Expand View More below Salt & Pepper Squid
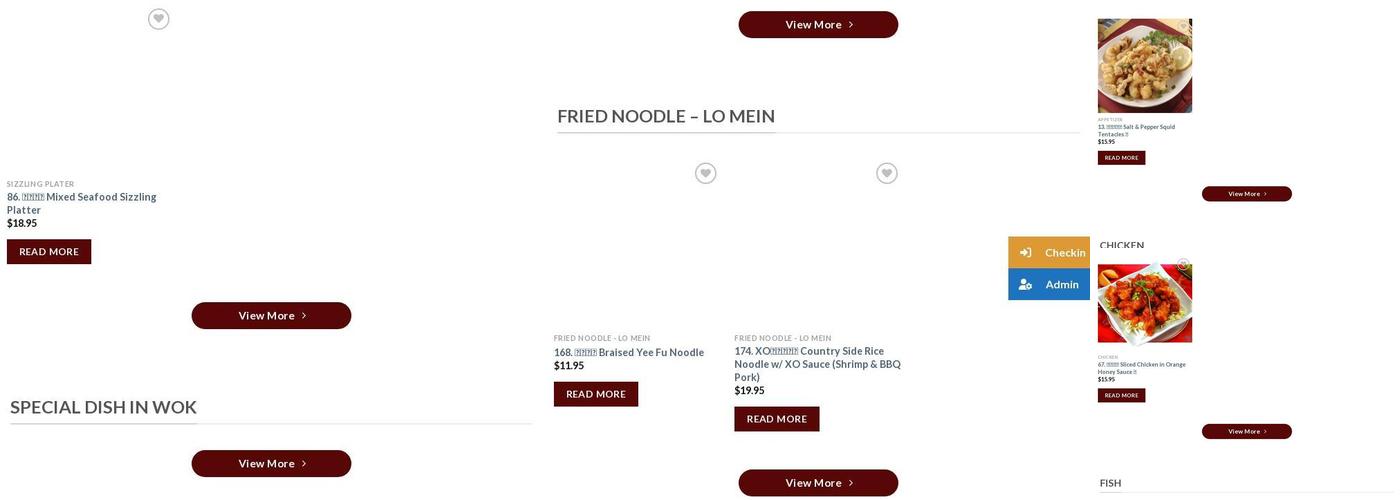The image size is (1400, 500). (1246, 194)
